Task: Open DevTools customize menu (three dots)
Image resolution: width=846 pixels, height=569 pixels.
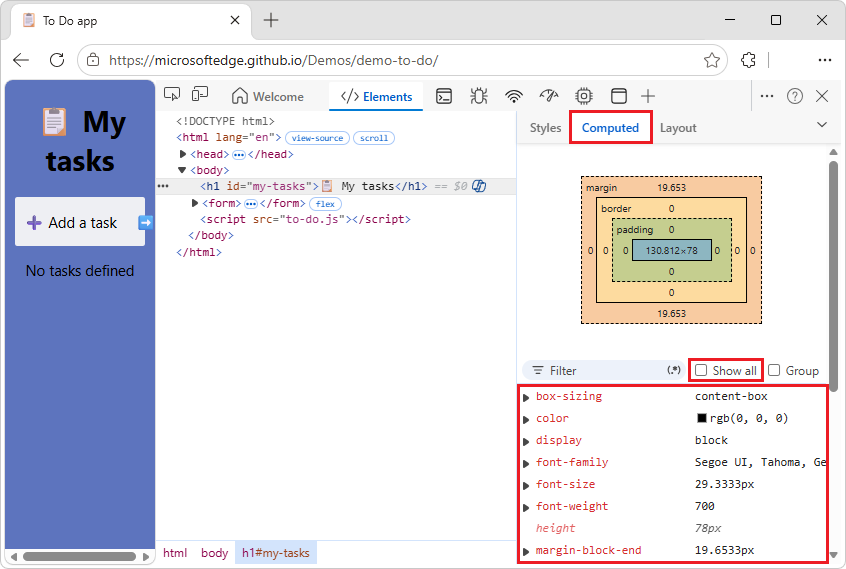Action: pyautogui.click(x=767, y=96)
